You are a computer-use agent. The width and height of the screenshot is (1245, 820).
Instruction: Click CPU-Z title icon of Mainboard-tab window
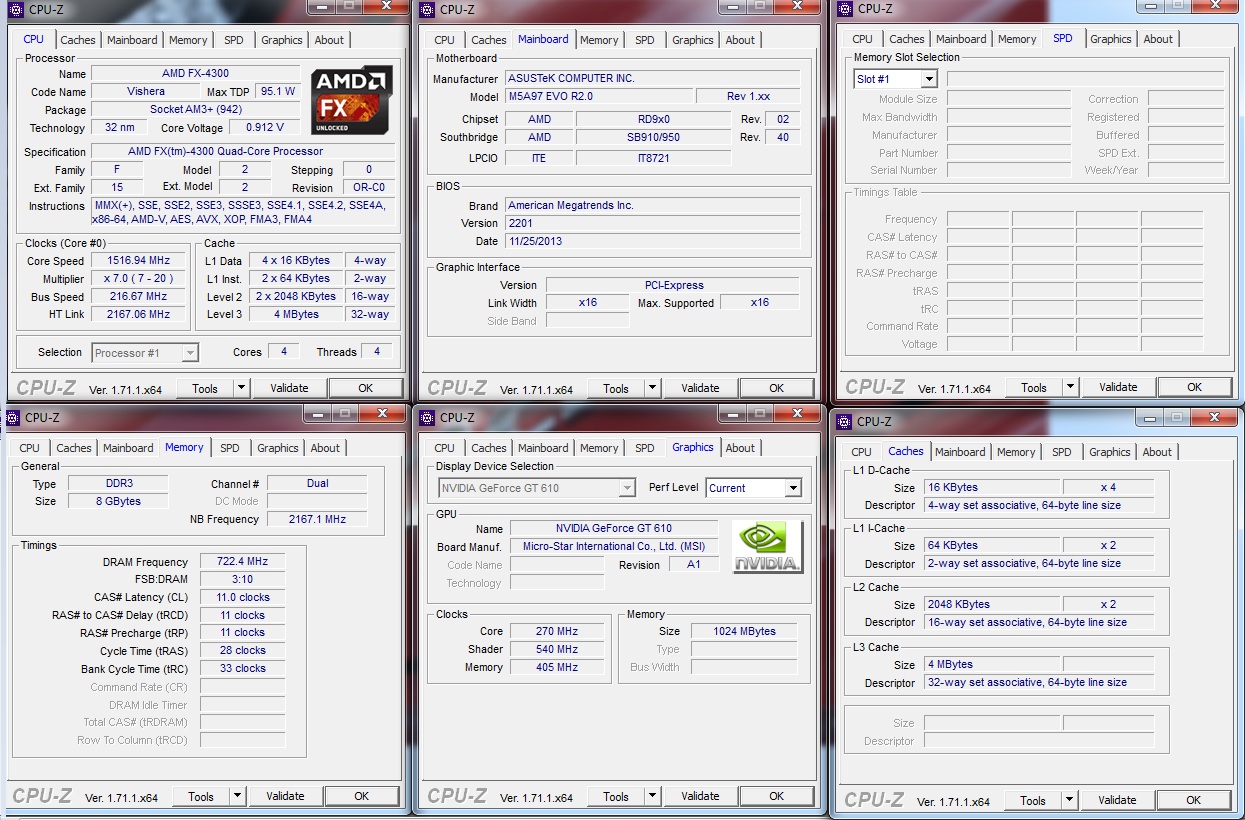[x=428, y=9]
